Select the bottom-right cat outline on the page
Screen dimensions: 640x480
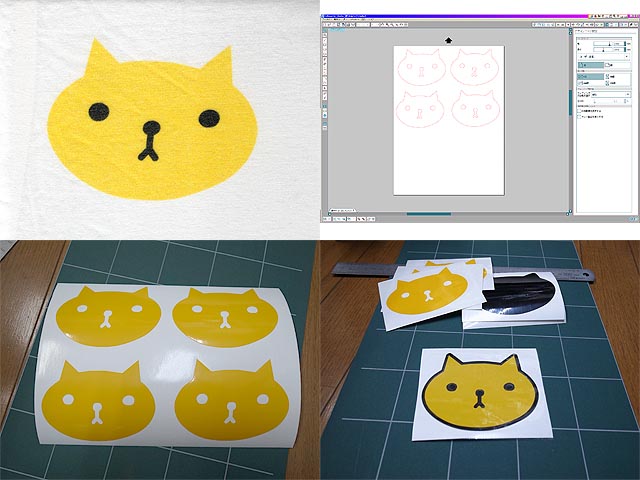click(476, 108)
